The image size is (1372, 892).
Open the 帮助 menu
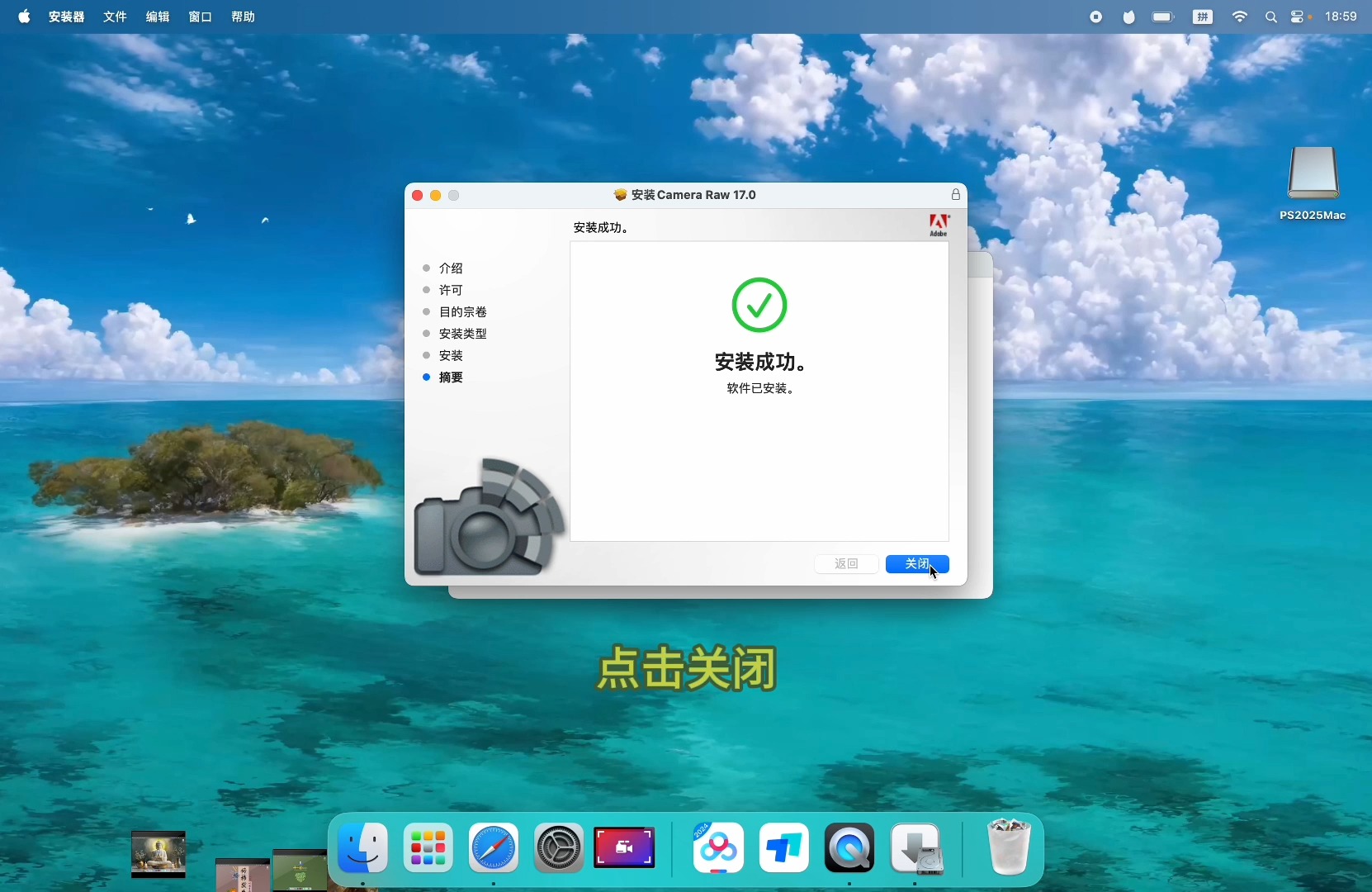244,17
